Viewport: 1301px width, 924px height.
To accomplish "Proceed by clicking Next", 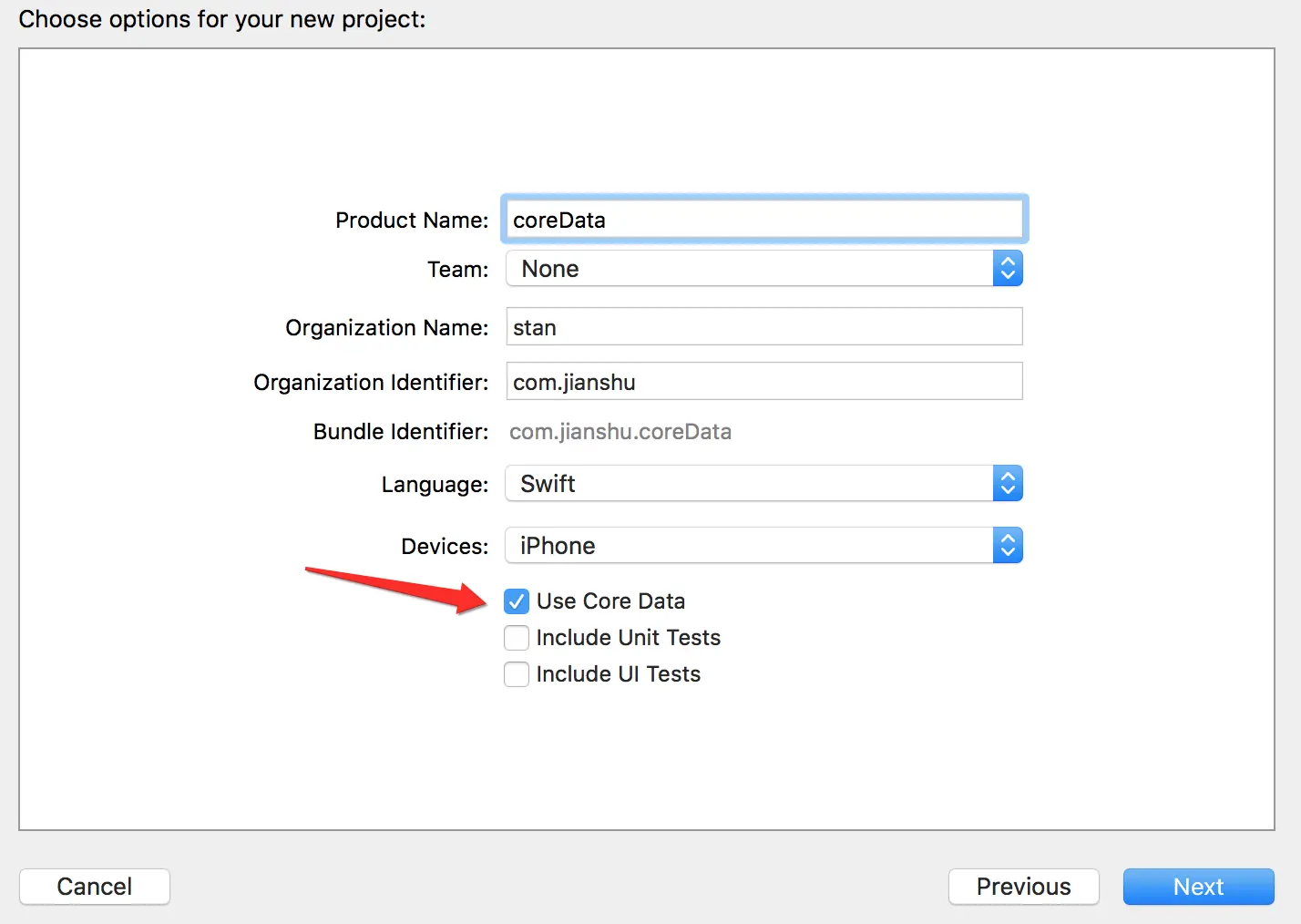I will (x=1198, y=887).
